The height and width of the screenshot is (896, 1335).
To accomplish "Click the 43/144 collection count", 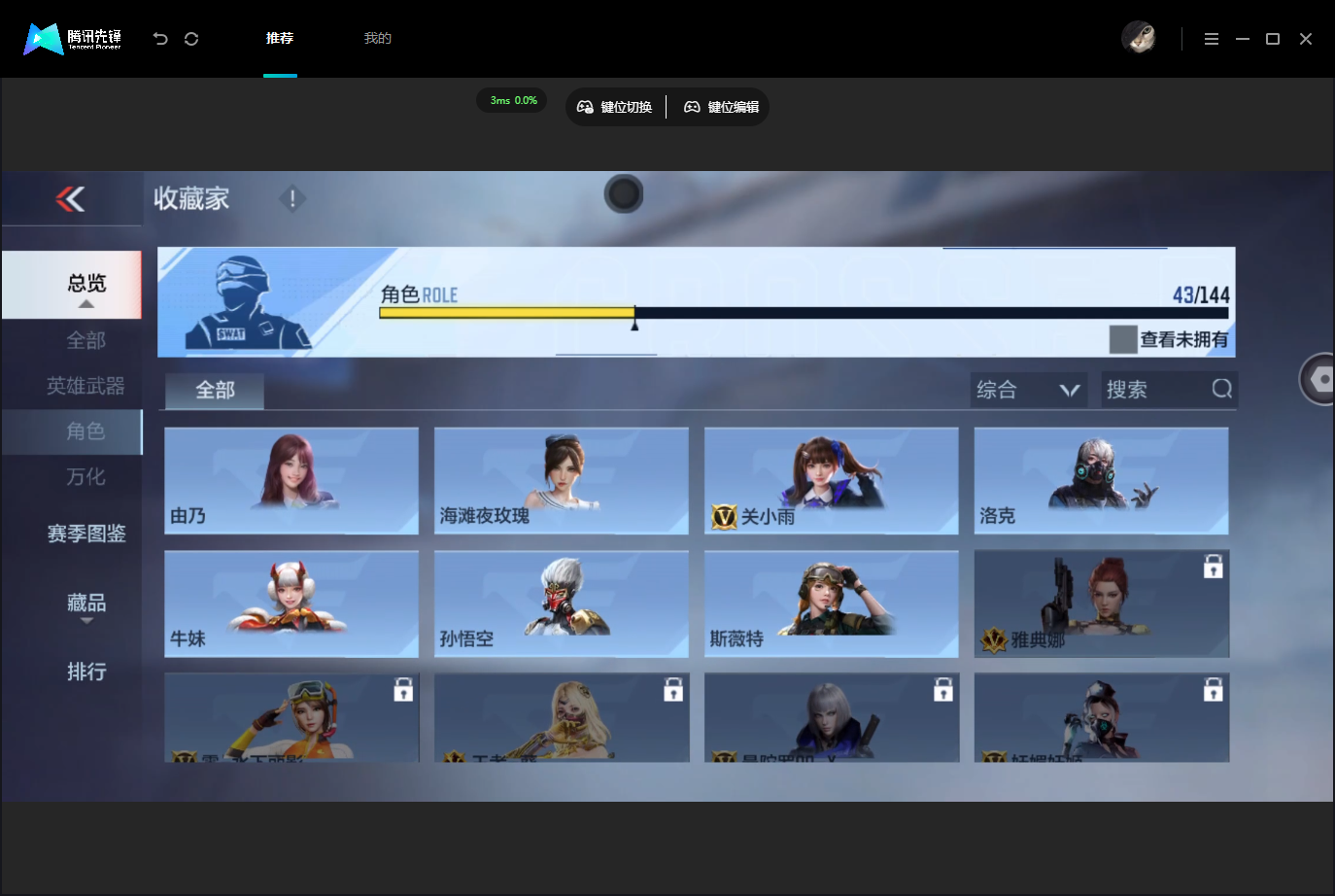I will 1201,294.
